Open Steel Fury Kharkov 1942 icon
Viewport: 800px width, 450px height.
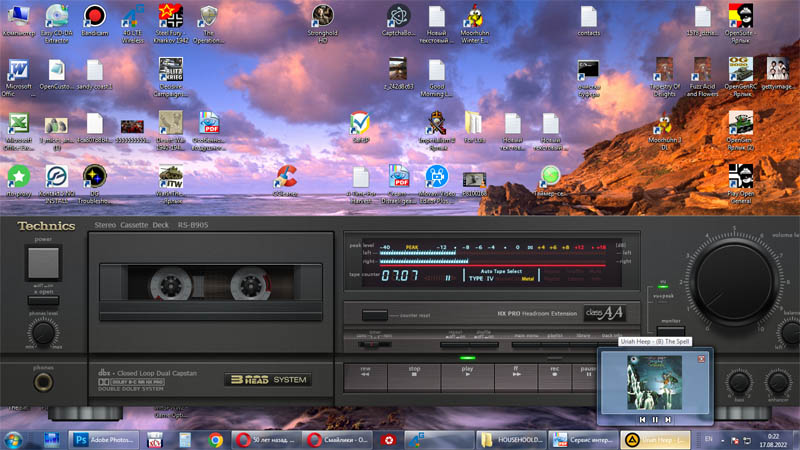[x=171, y=22]
